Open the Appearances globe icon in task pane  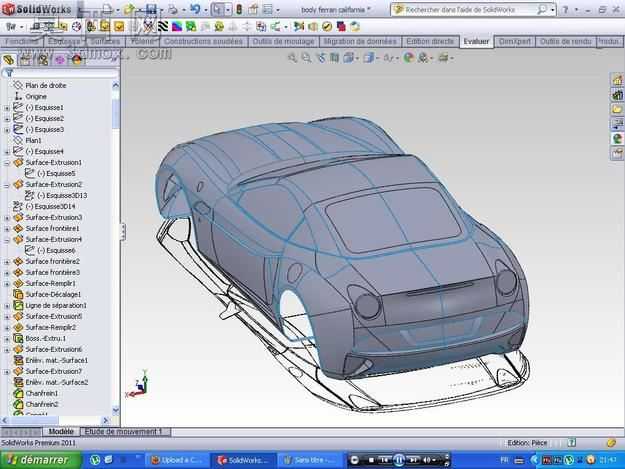(617, 139)
